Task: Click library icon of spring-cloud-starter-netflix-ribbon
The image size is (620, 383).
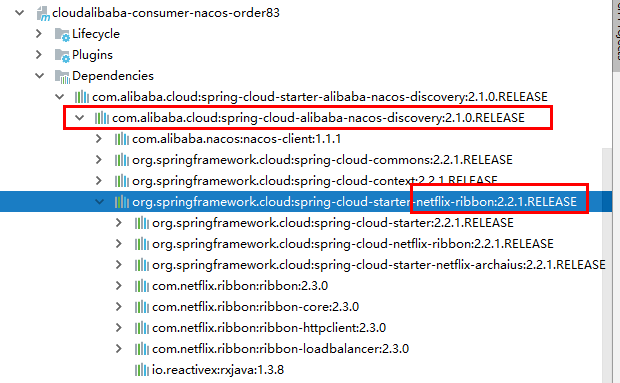Action: [122, 202]
